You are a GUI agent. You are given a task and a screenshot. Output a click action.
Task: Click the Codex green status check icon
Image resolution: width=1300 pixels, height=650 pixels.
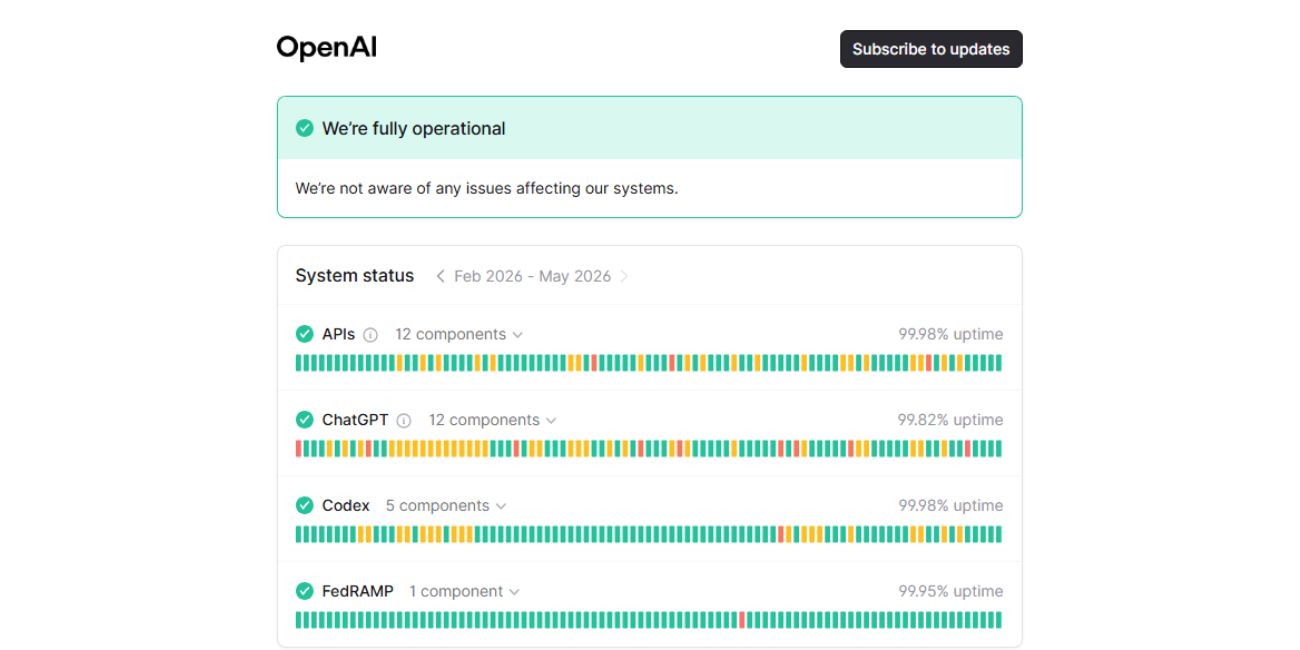(305, 506)
